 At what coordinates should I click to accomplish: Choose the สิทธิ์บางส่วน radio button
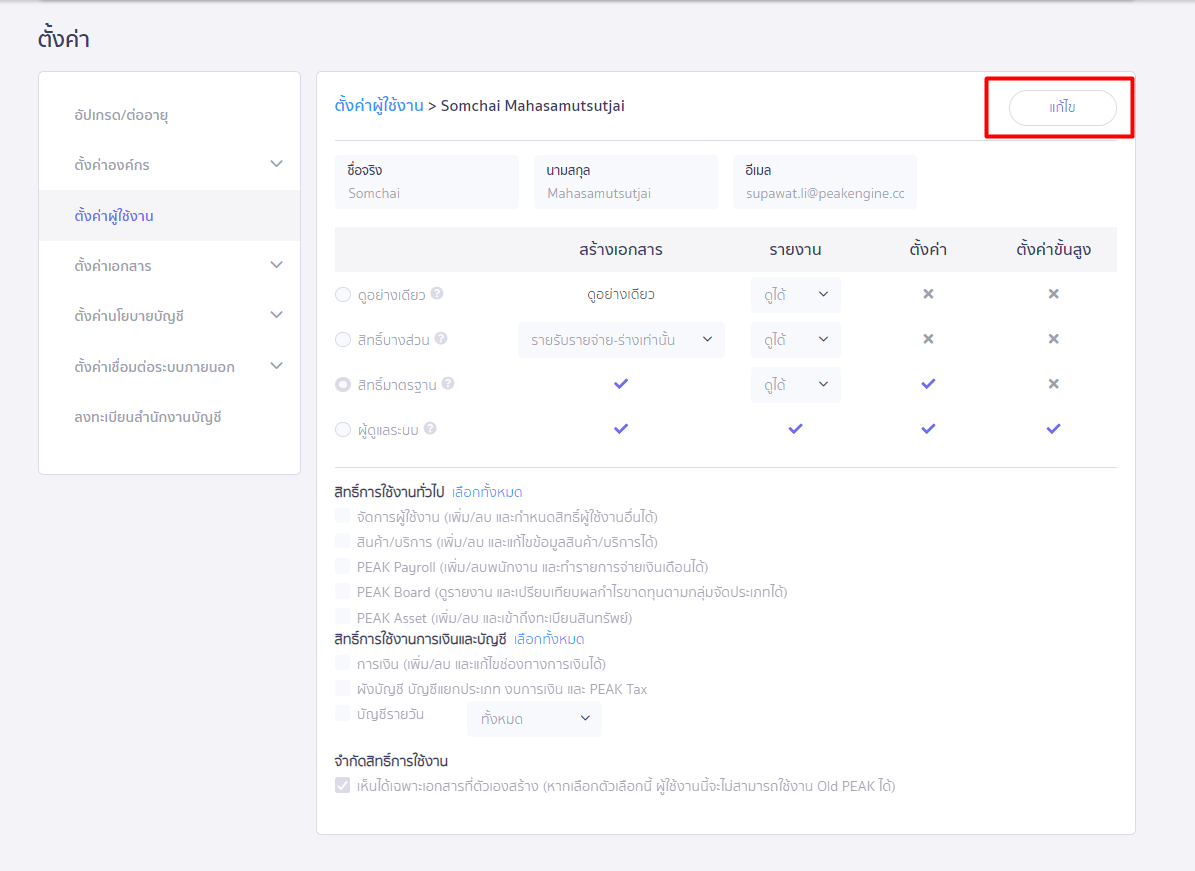[343, 340]
